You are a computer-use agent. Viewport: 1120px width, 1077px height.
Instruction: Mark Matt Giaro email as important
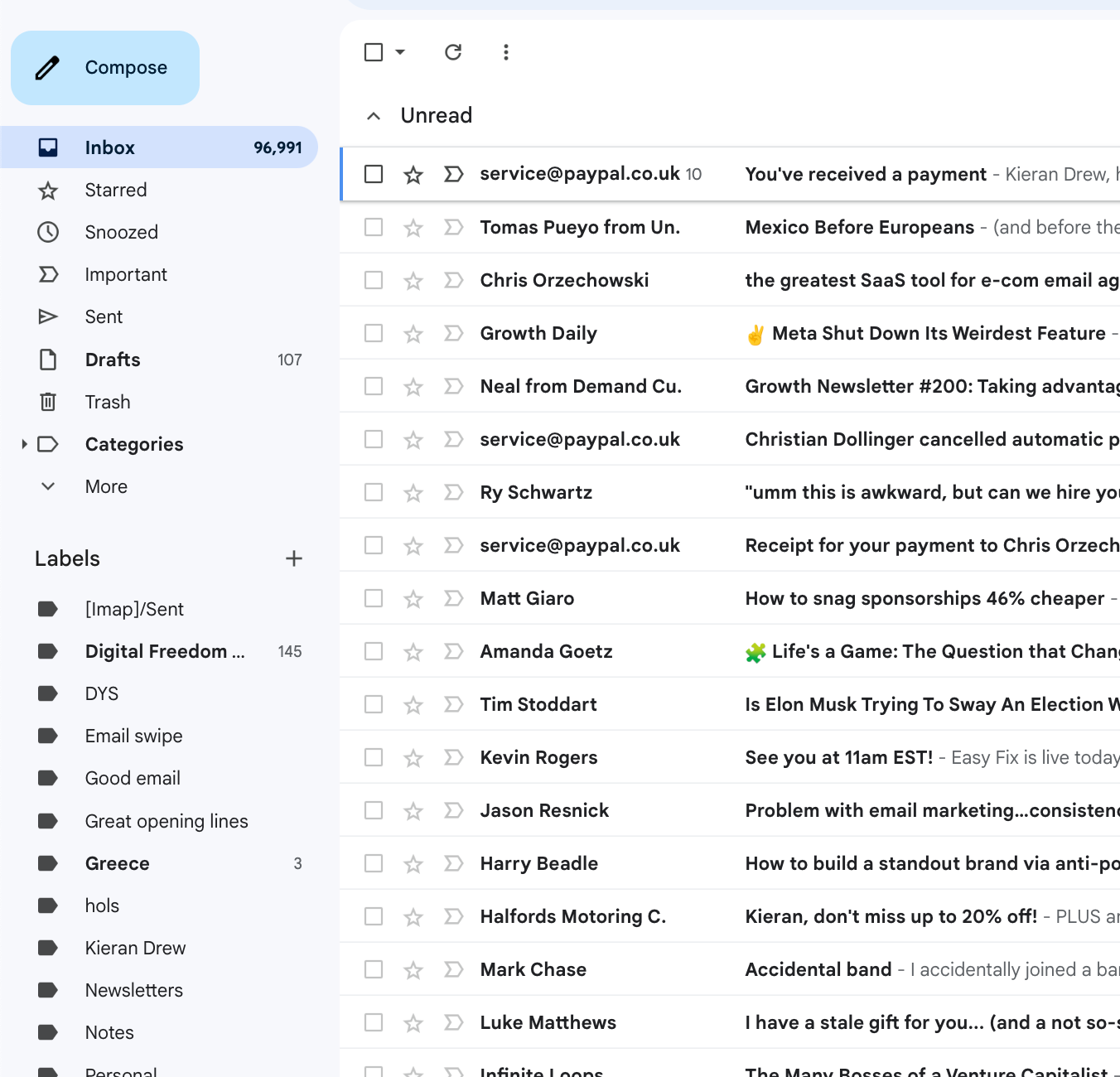pos(453,598)
